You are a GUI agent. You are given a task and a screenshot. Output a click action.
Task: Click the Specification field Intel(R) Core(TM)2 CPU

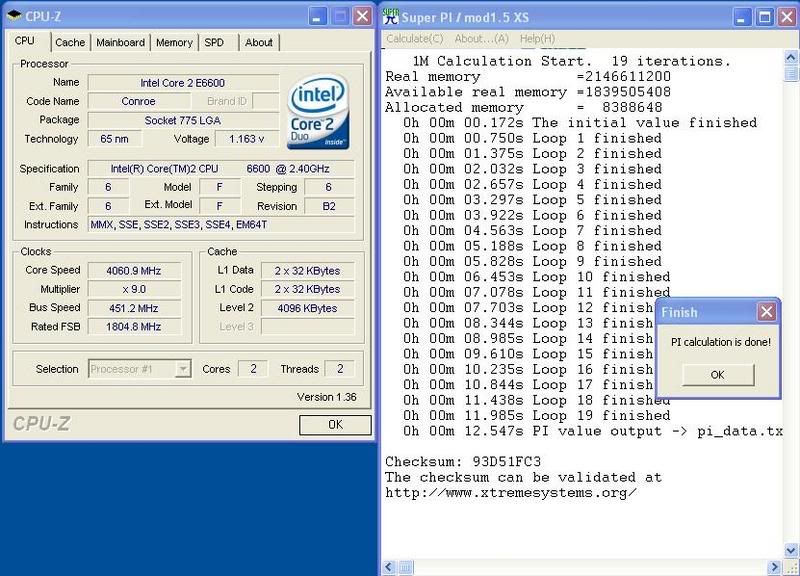tap(220, 169)
